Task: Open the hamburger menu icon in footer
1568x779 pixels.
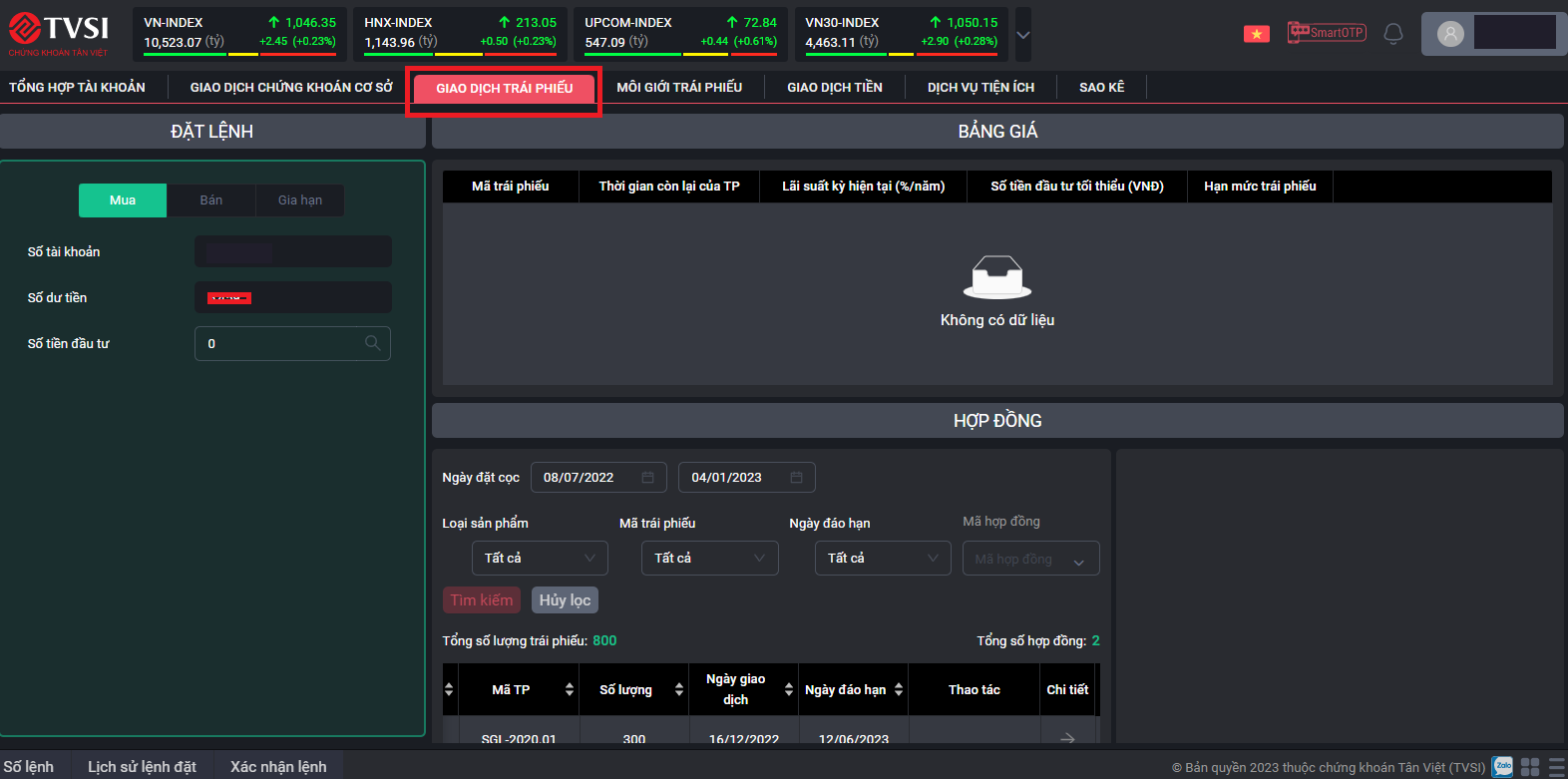Action: (x=1557, y=767)
